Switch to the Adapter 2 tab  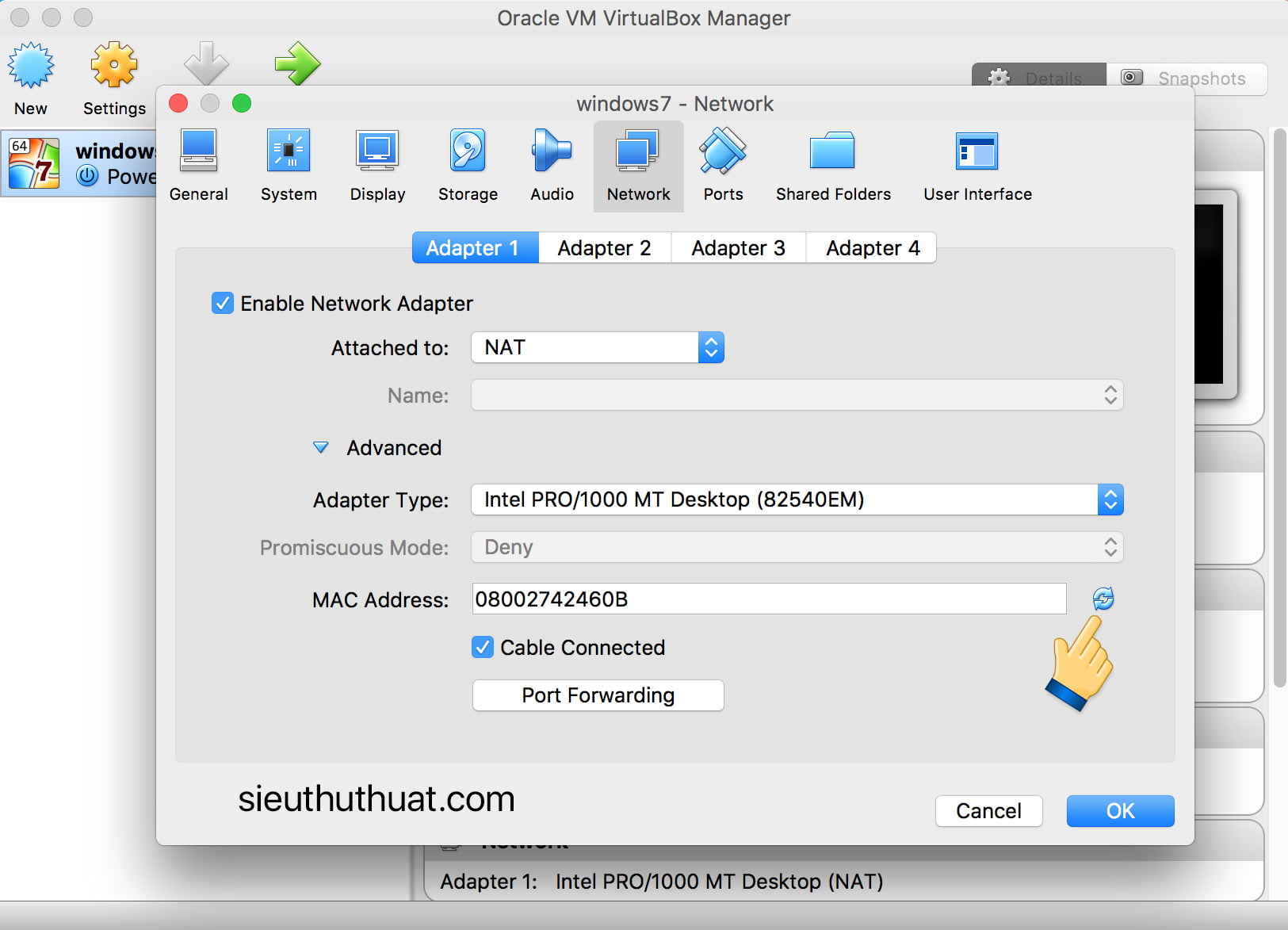click(604, 248)
